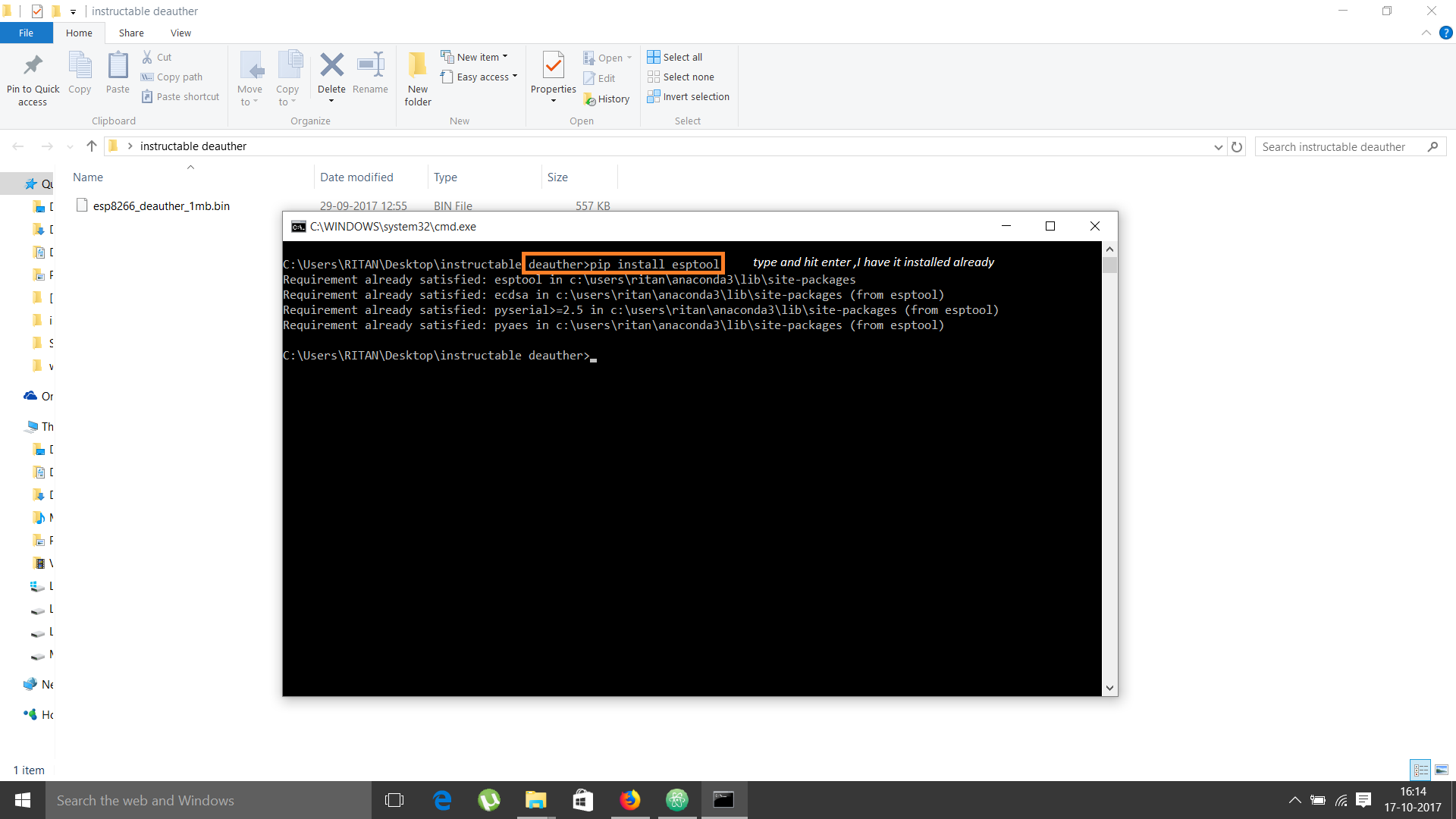Click the Delete icon in ribbon
Viewport: 1456px width, 819px height.
tap(331, 66)
